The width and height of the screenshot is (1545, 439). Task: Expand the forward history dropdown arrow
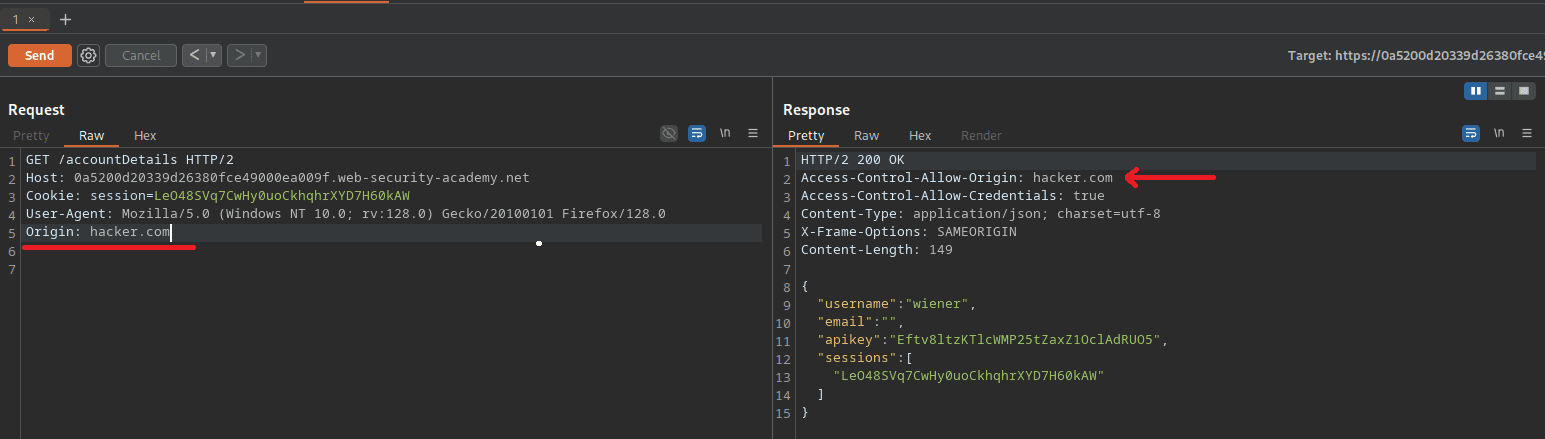258,56
